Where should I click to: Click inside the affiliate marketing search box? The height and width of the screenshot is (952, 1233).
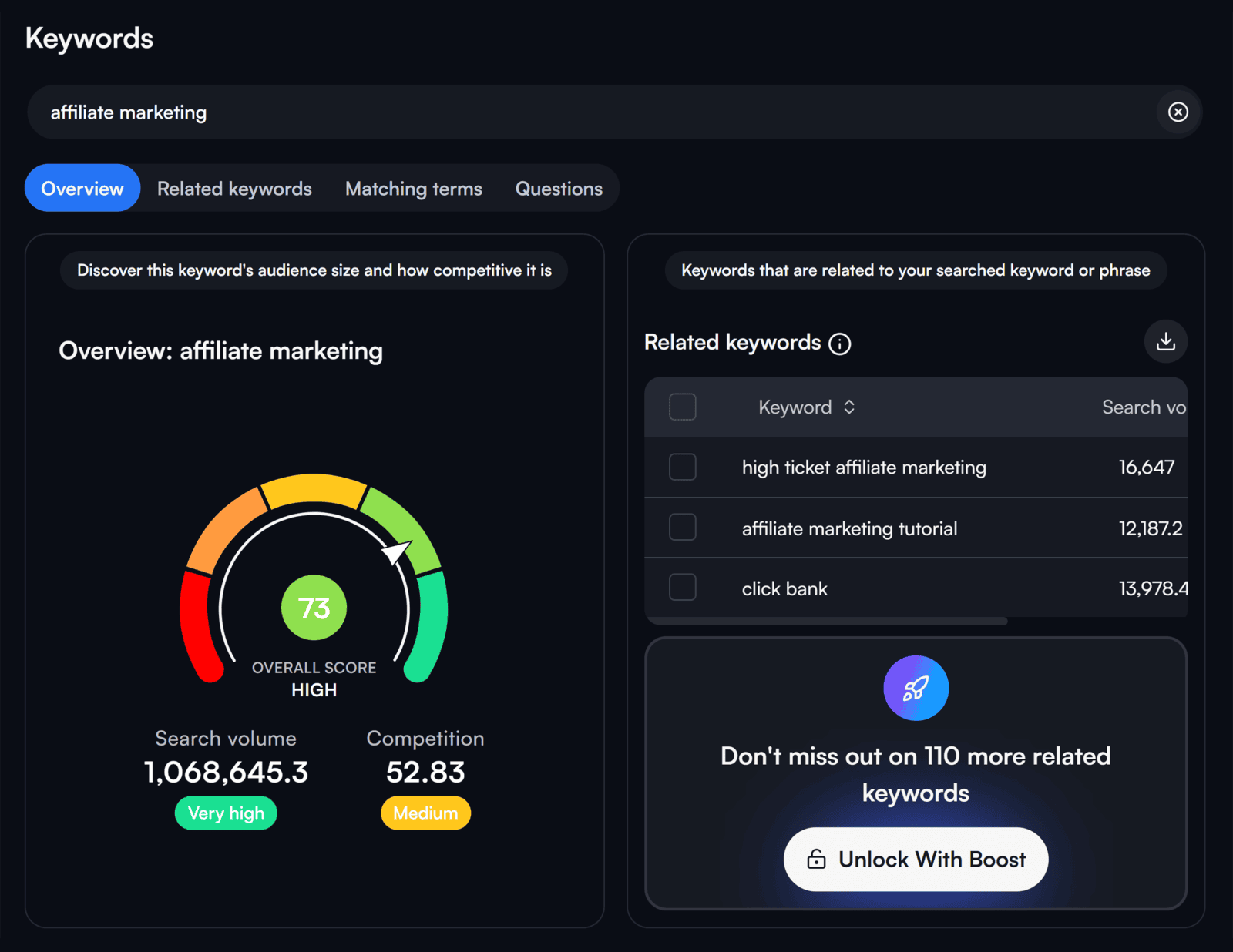coord(539,112)
